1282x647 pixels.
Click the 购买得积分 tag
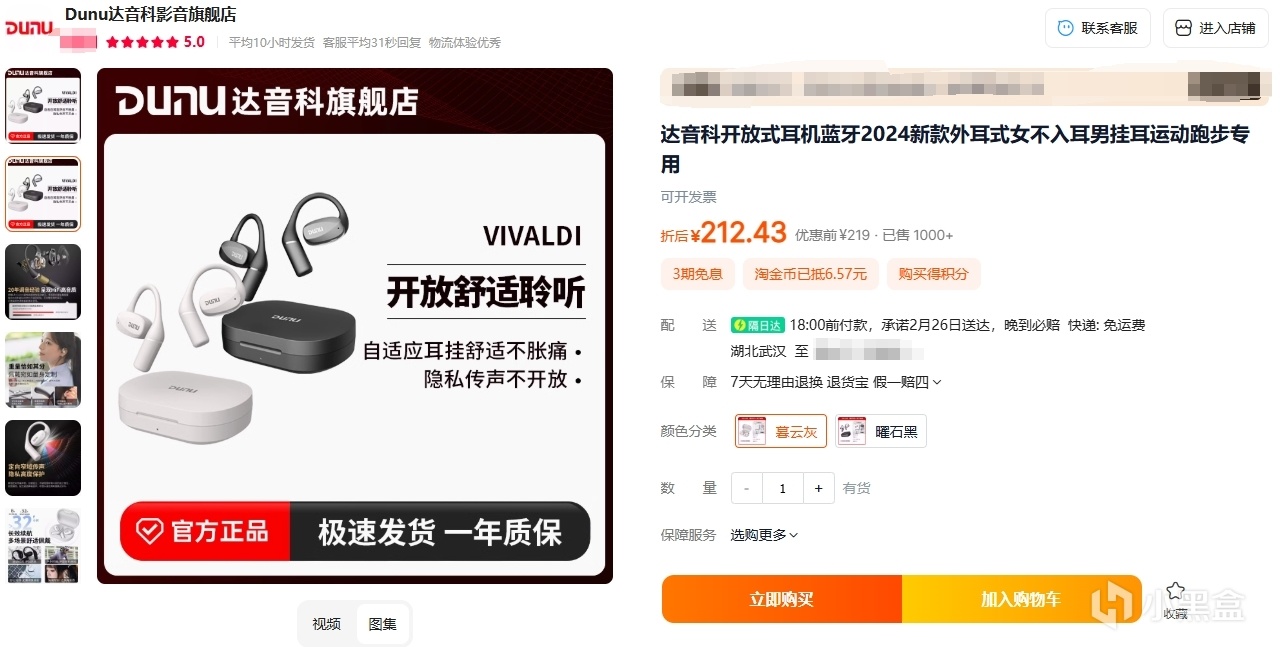pos(934,274)
